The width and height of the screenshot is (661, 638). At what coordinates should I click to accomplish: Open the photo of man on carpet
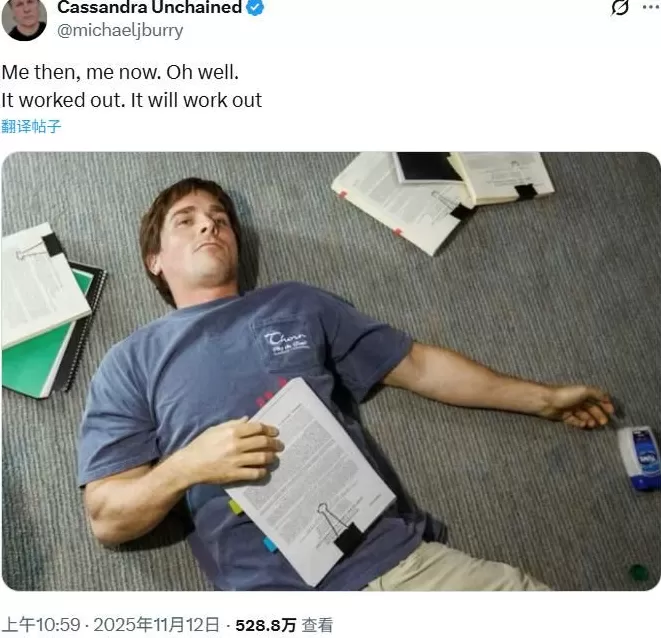click(331, 371)
